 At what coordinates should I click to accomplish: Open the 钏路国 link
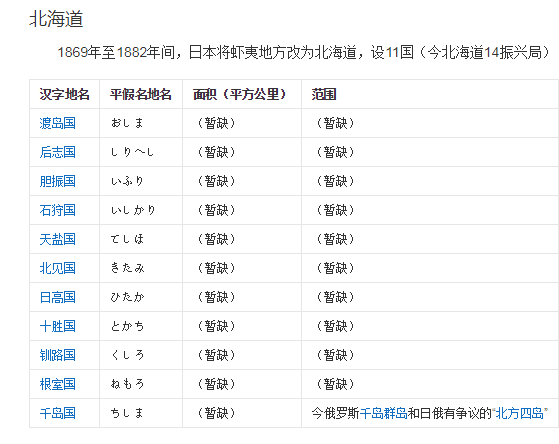[57, 355]
